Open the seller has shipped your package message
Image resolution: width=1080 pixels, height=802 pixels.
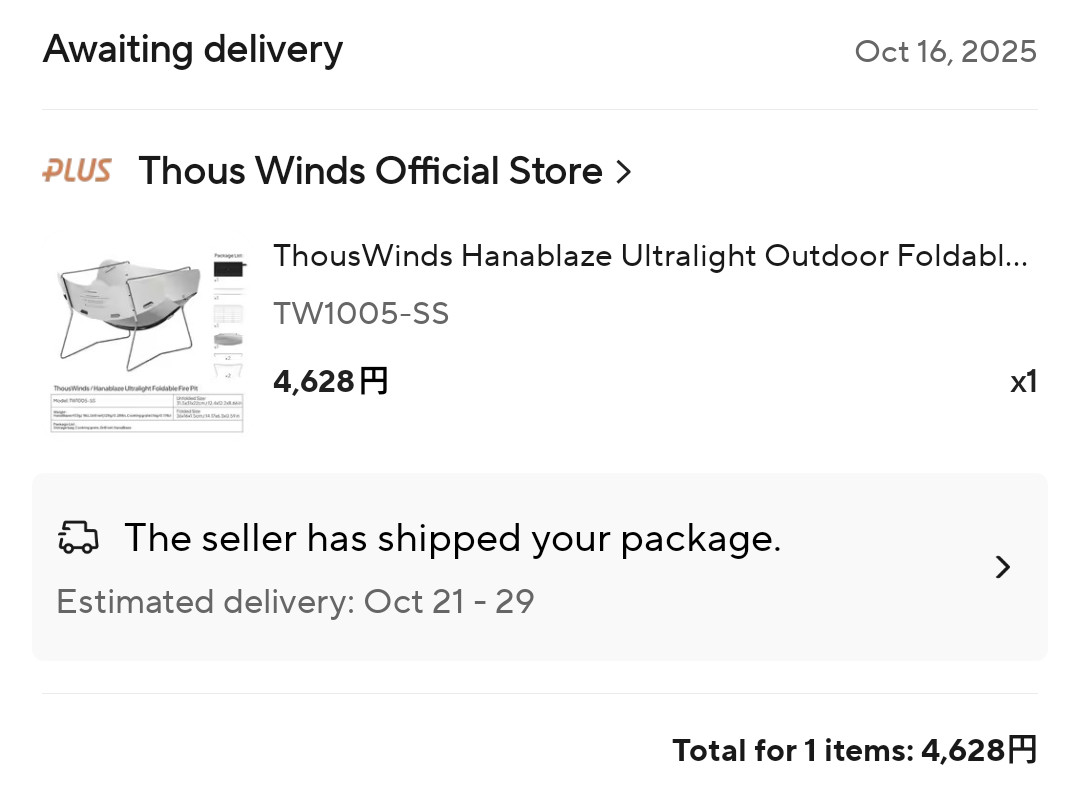point(452,538)
